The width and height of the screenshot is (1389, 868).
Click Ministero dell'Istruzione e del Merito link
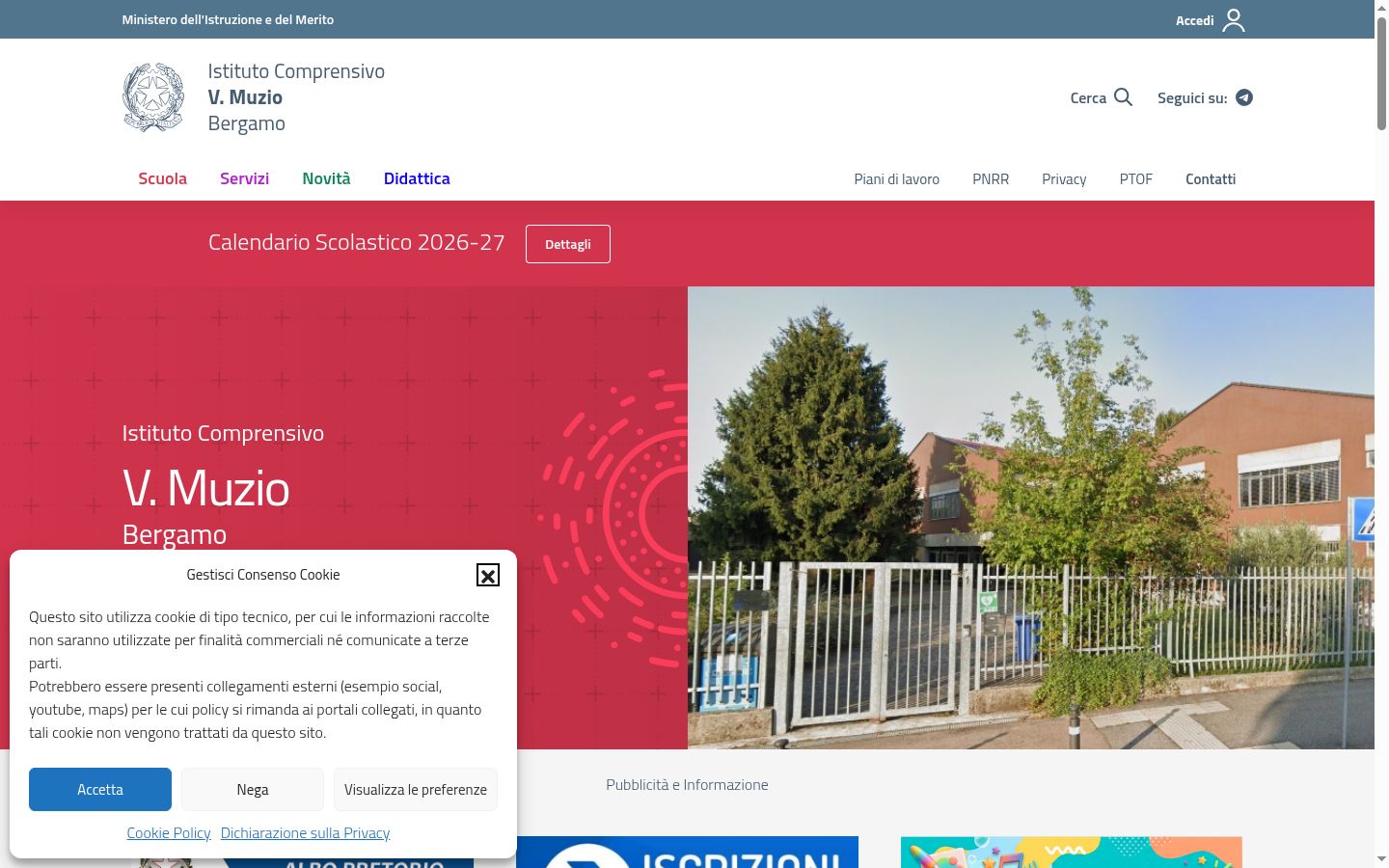(228, 19)
